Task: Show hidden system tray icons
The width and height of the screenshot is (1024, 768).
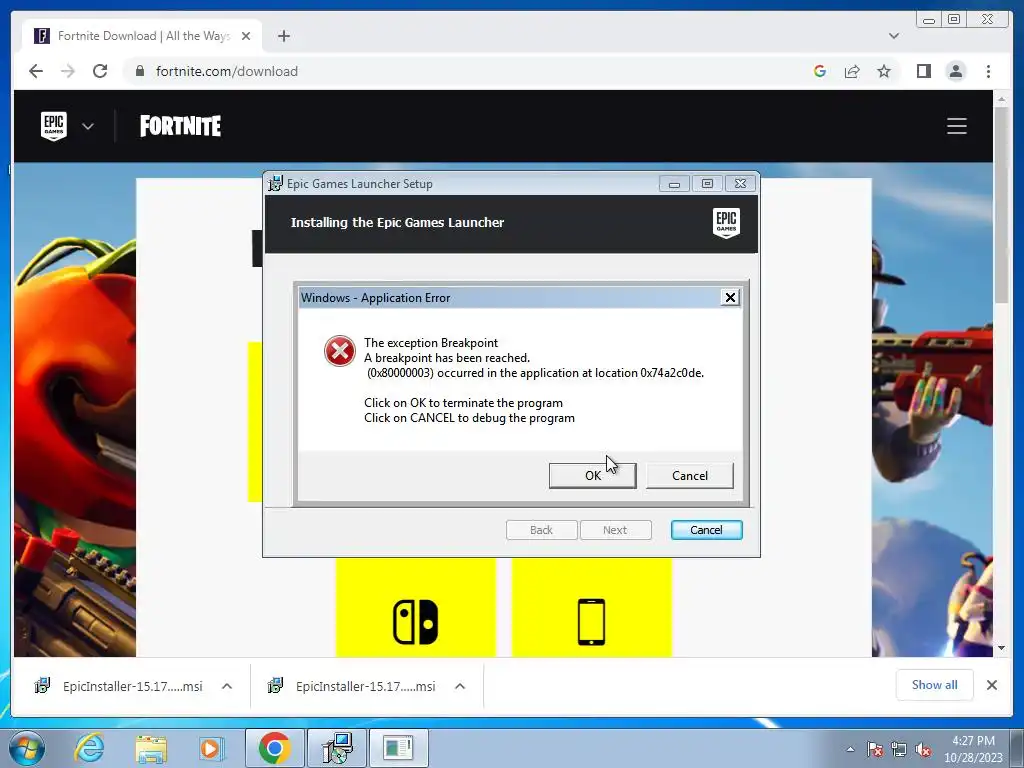Action: coord(850,749)
